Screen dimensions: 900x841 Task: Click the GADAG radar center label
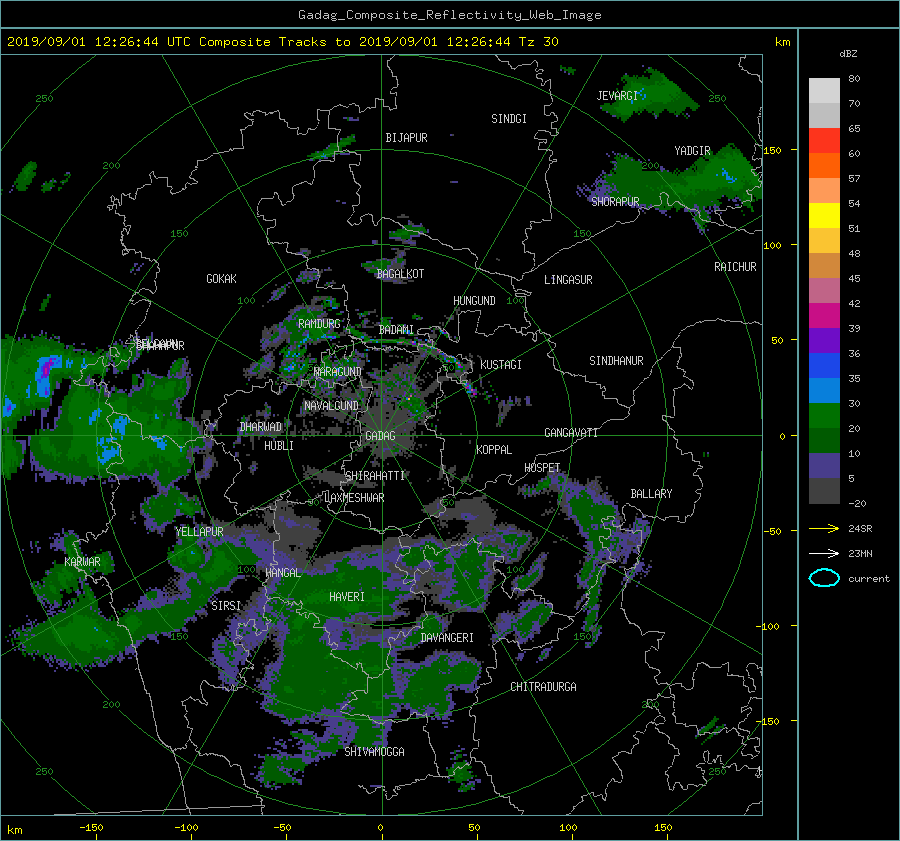pos(380,436)
